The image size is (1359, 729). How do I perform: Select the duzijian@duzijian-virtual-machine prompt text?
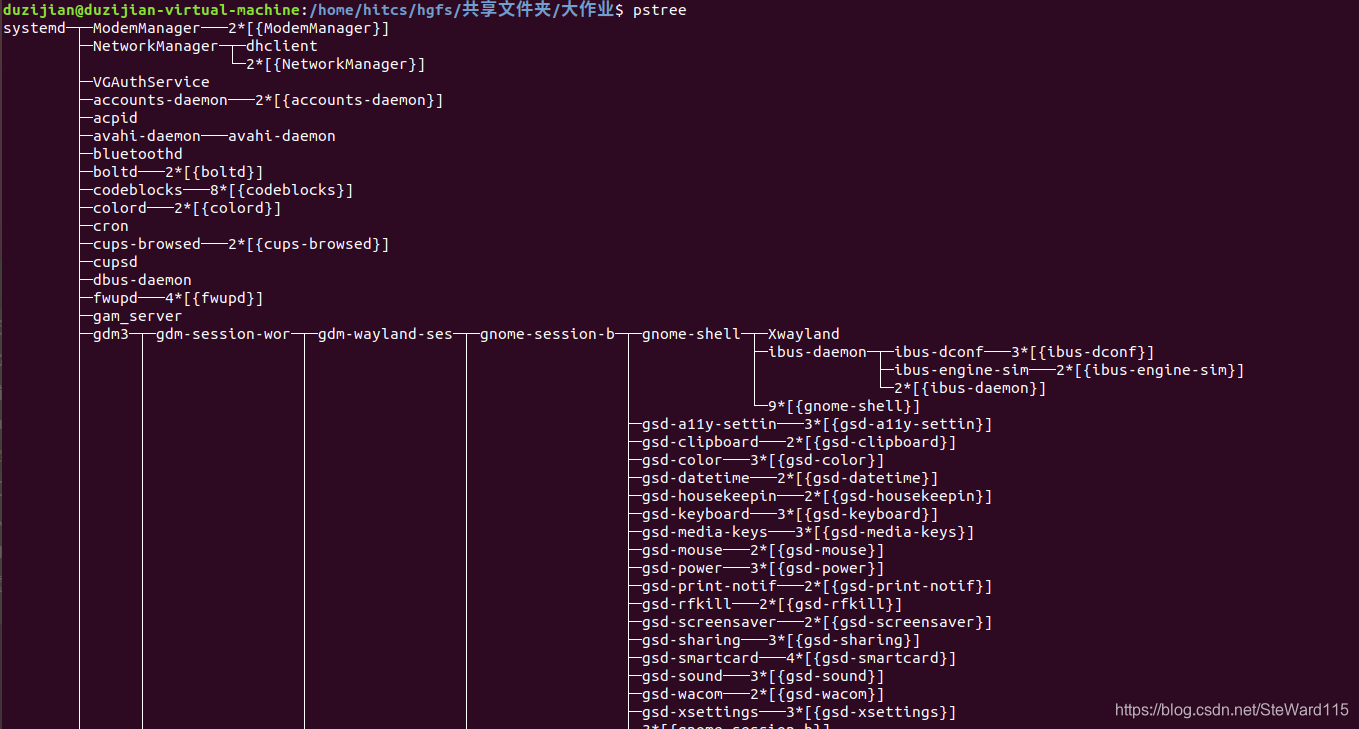point(151,10)
